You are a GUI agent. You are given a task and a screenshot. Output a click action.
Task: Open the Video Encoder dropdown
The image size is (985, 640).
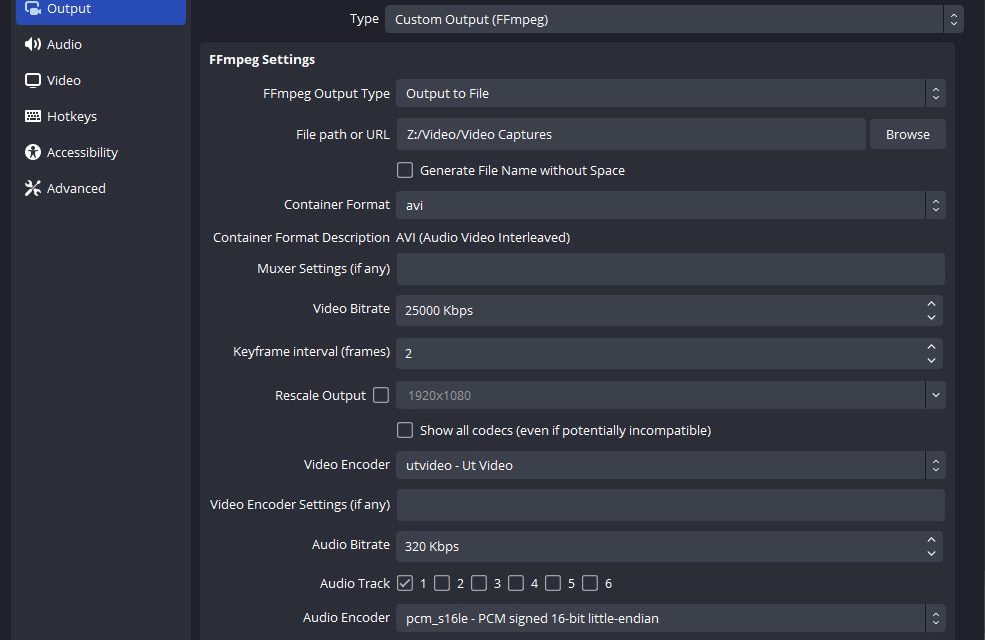coord(670,465)
